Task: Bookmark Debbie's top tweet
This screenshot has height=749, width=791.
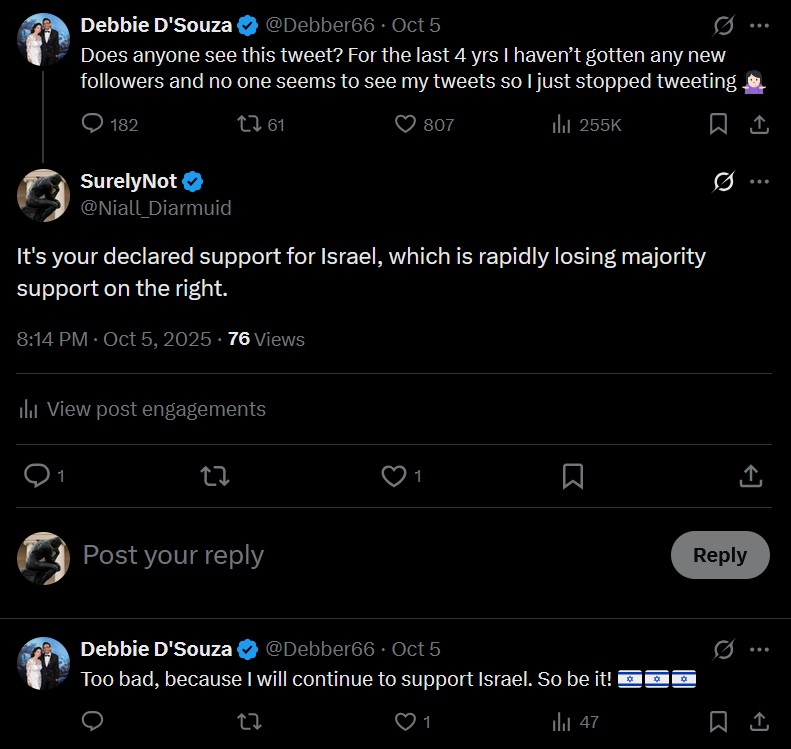Action: tap(718, 124)
